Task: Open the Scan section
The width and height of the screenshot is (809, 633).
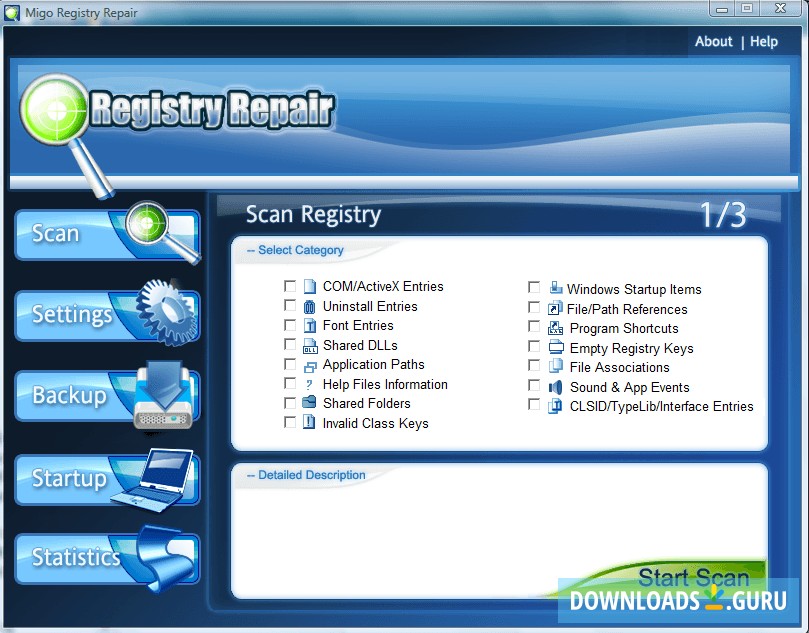Action: (107, 234)
